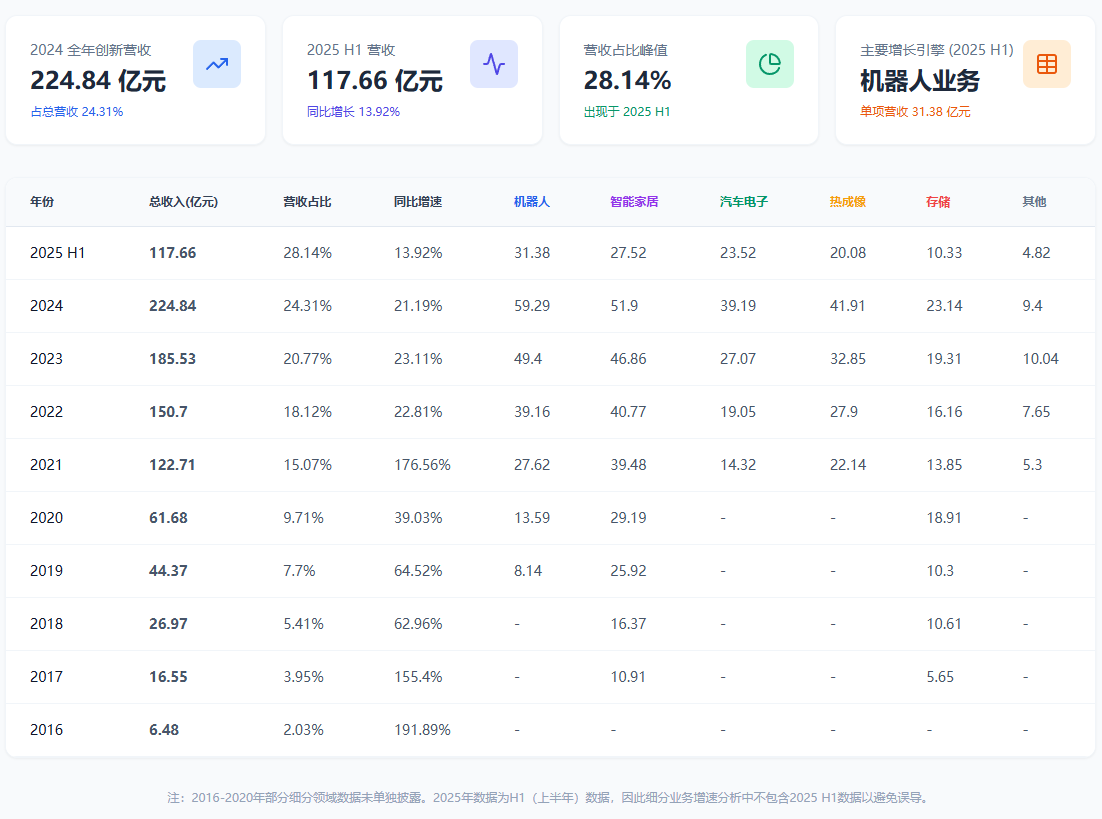Select the 2016 row year cell
This screenshot has width=1102, height=819.
click(x=46, y=730)
